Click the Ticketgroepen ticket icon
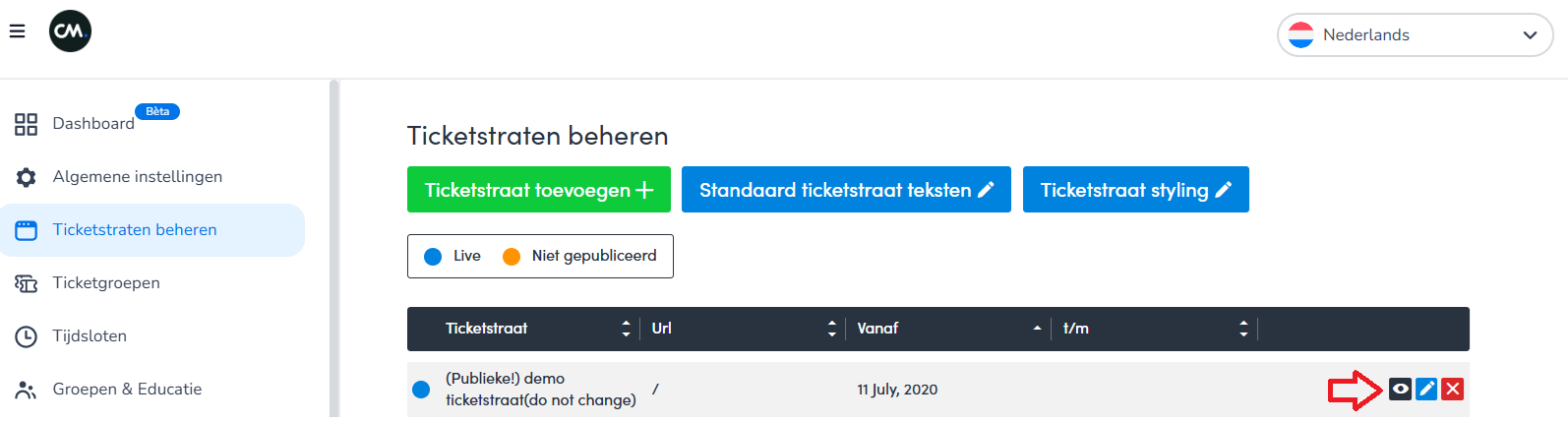The width and height of the screenshot is (1568, 423). pyautogui.click(x=26, y=283)
